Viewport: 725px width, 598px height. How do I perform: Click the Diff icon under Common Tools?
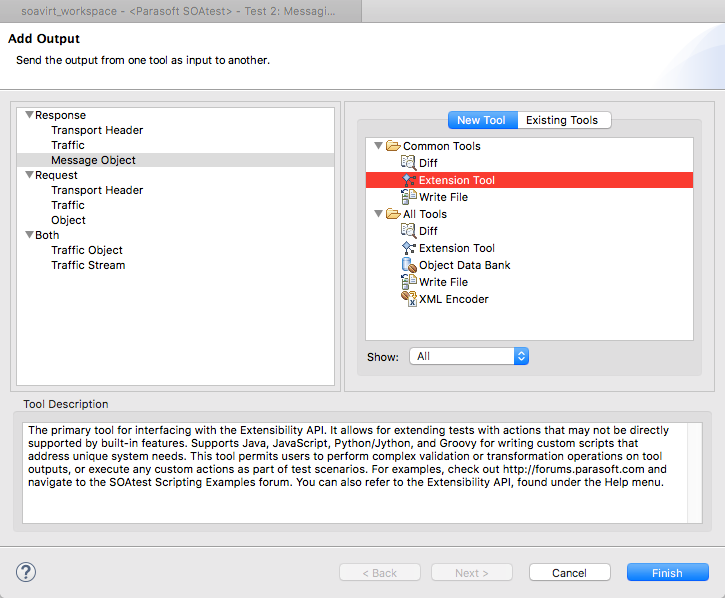tap(408, 163)
